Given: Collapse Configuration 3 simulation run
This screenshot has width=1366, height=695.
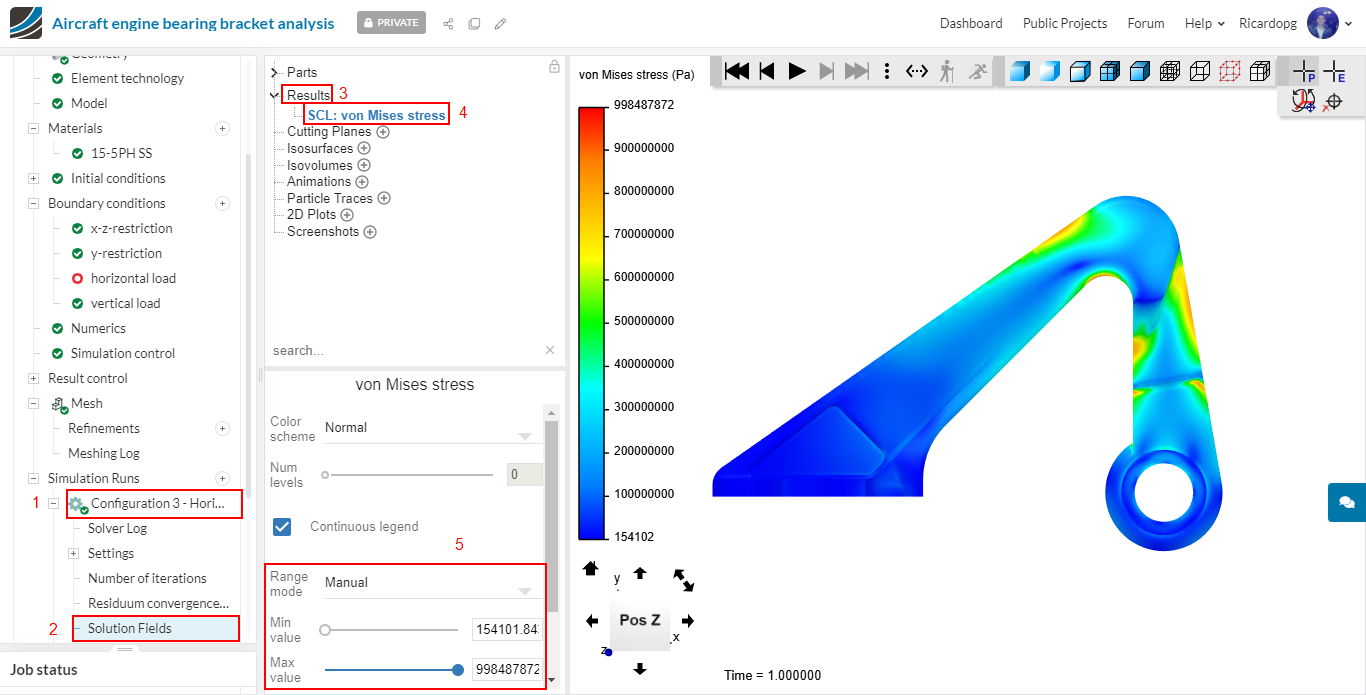Looking at the screenshot, I should point(53,504).
